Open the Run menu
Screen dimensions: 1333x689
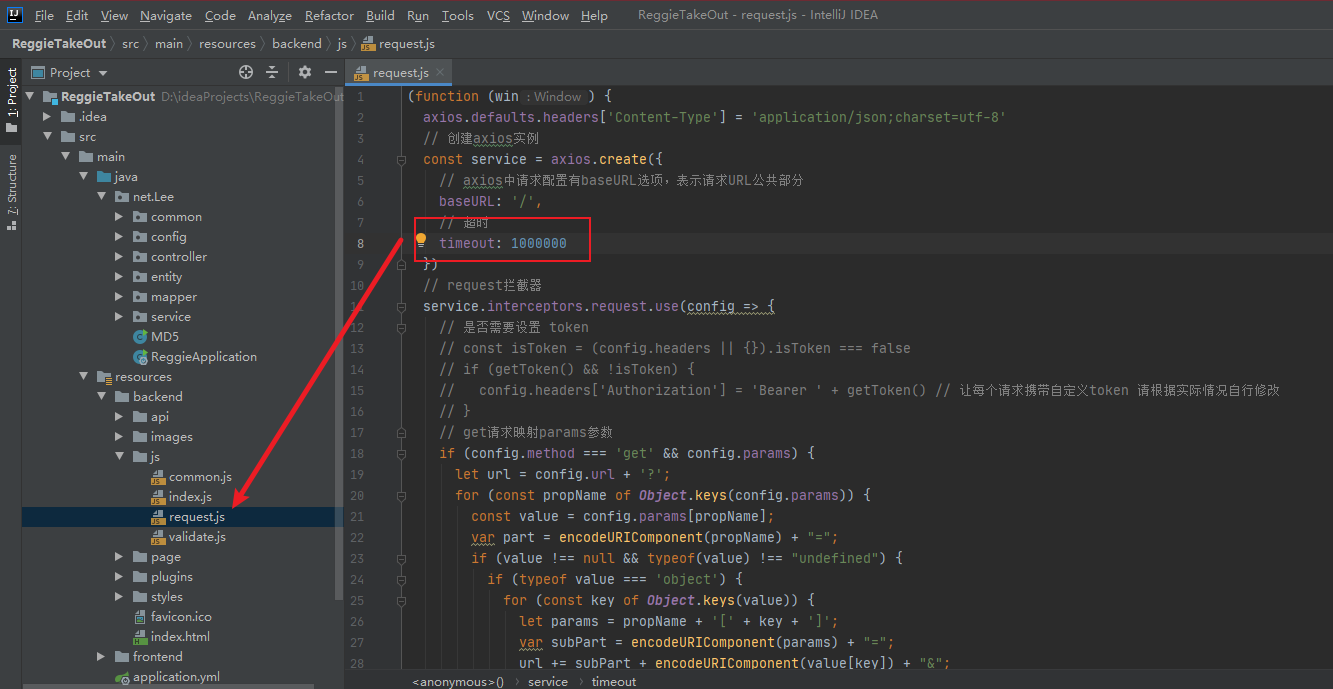[x=418, y=15]
